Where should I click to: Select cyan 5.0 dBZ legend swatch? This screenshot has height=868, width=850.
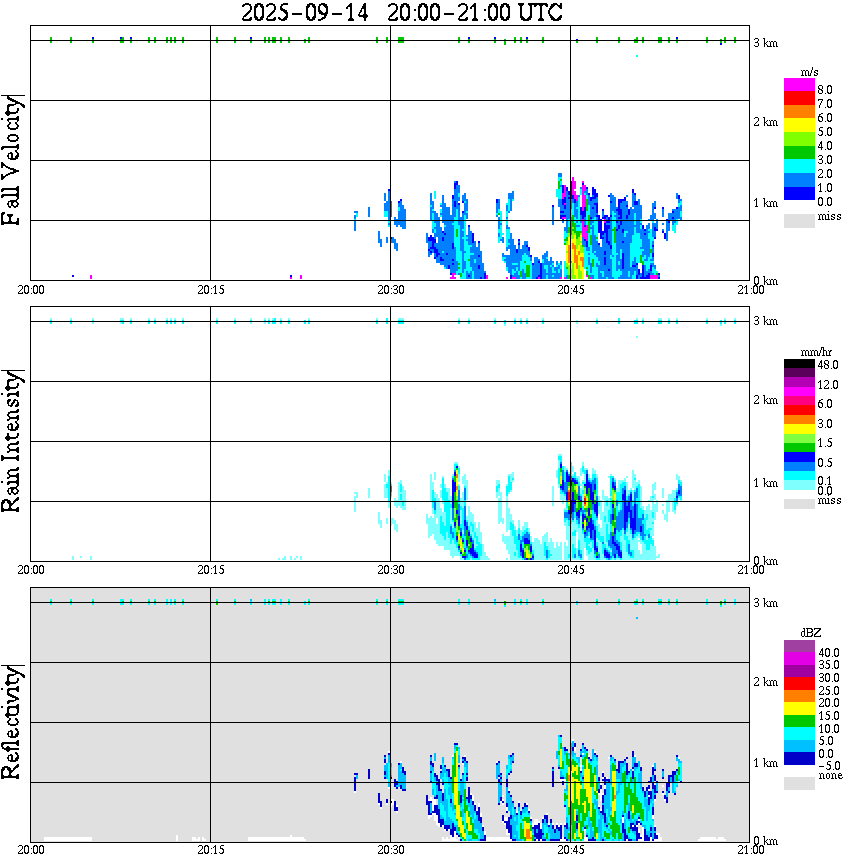(x=799, y=733)
